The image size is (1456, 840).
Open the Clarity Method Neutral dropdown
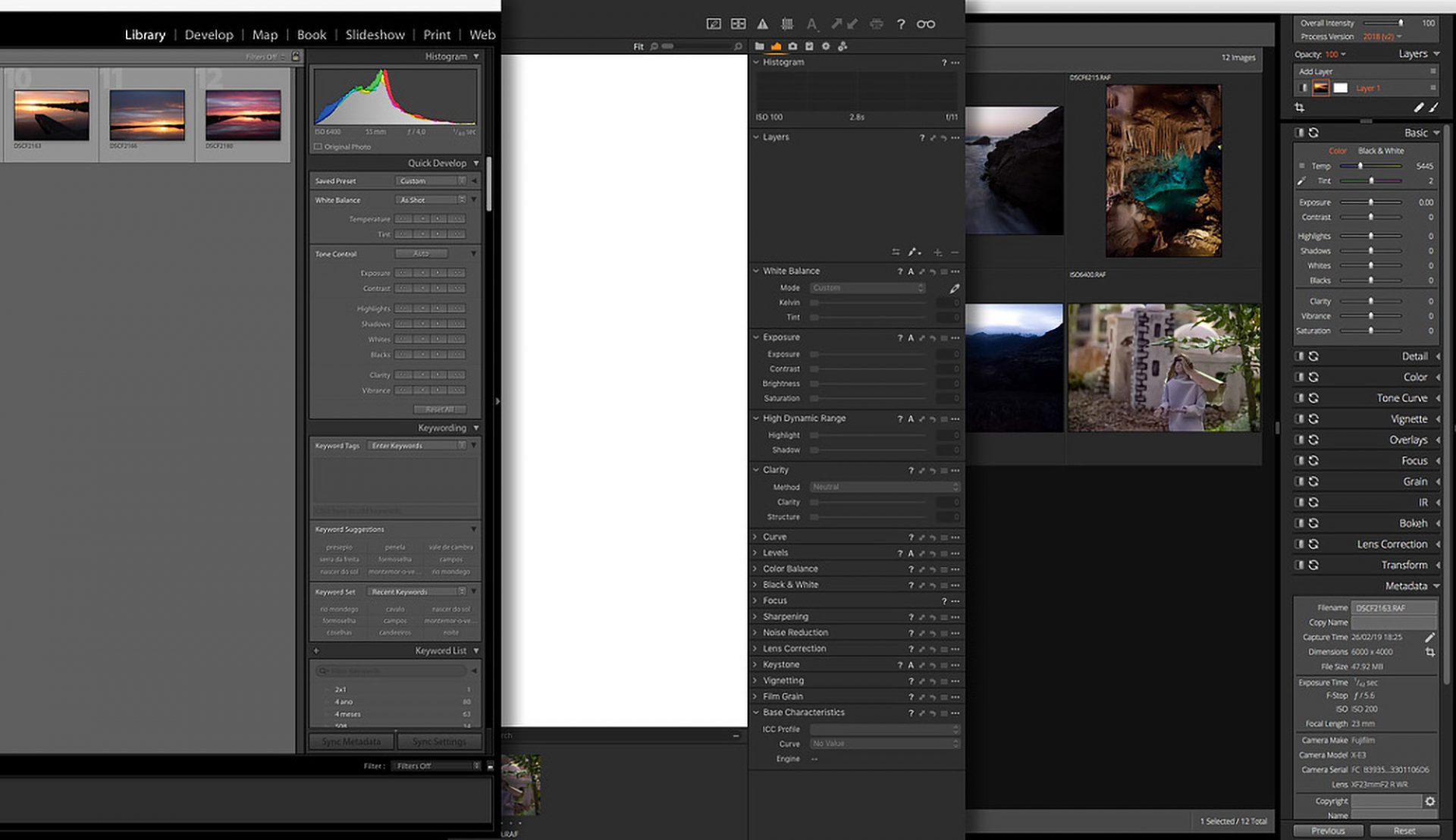tap(885, 487)
